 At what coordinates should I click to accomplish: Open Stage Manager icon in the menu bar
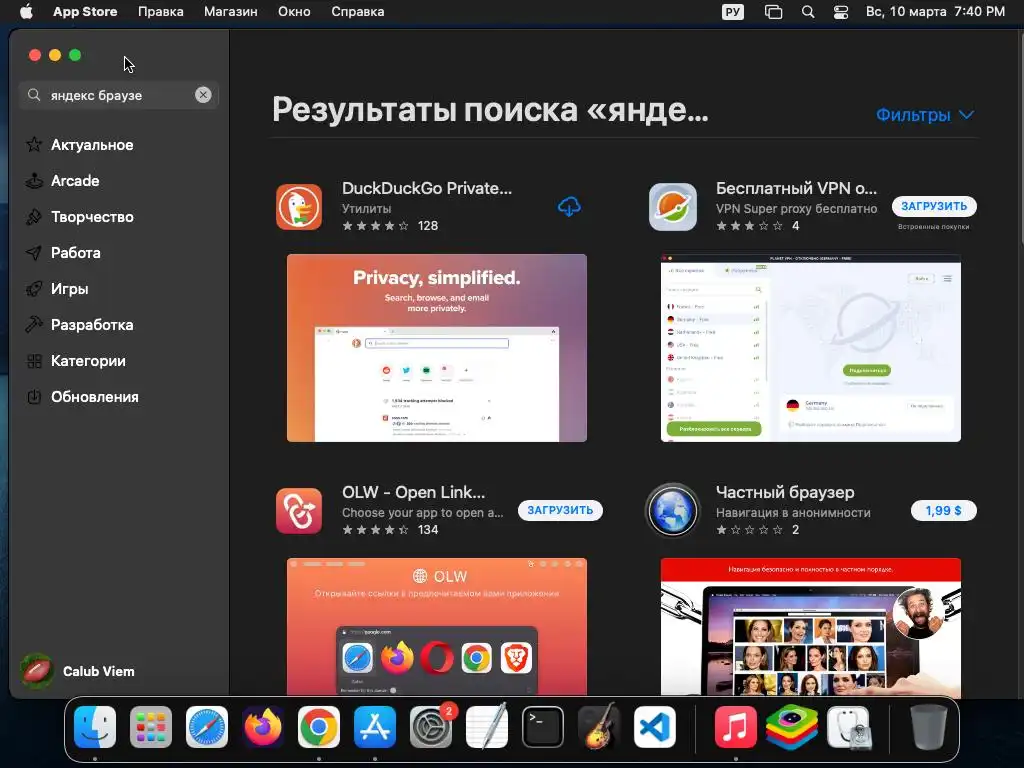coord(773,12)
